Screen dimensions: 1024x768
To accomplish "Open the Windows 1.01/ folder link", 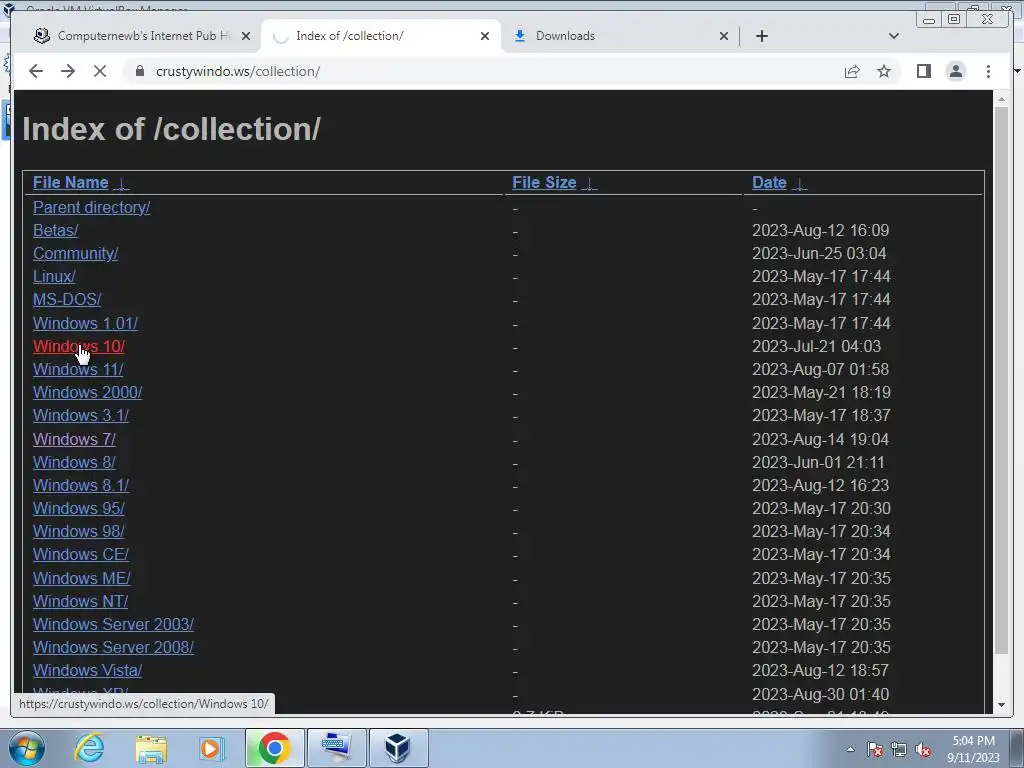I will (85, 323).
